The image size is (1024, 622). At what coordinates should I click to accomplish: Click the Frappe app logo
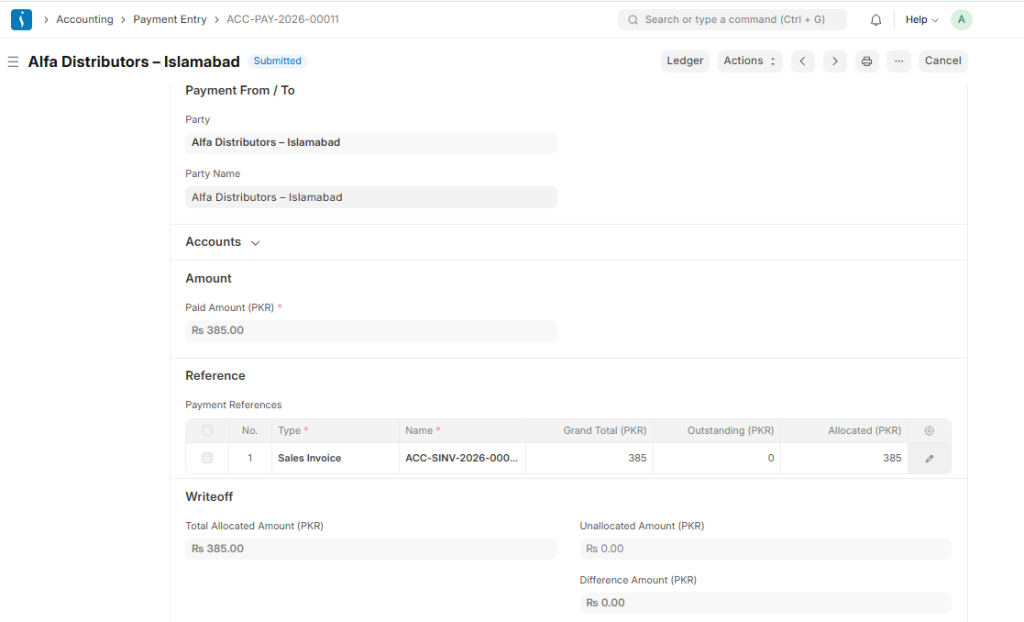pyautogui.click(x=21, y=19)
